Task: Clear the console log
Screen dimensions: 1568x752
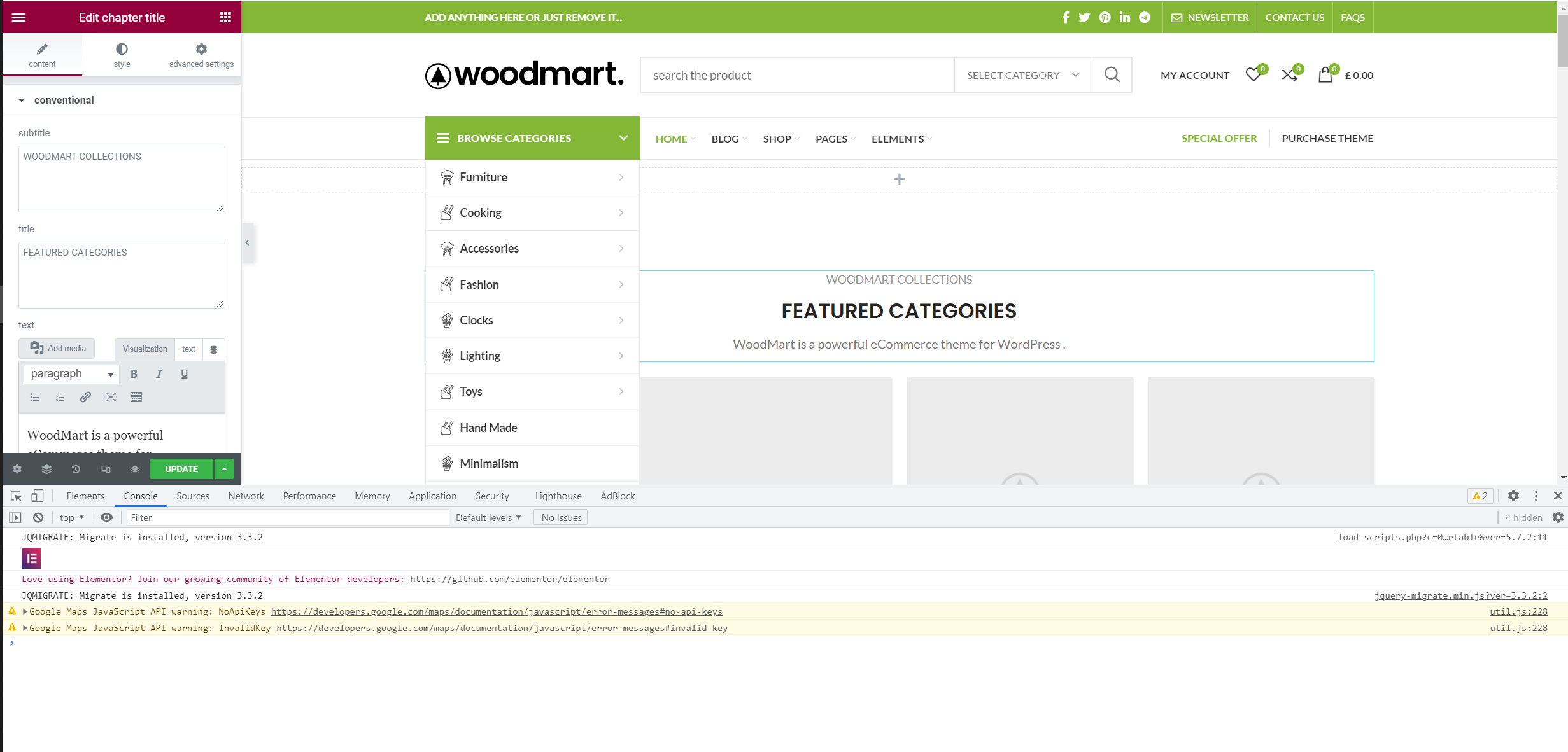Action: [x=38, y=517]
